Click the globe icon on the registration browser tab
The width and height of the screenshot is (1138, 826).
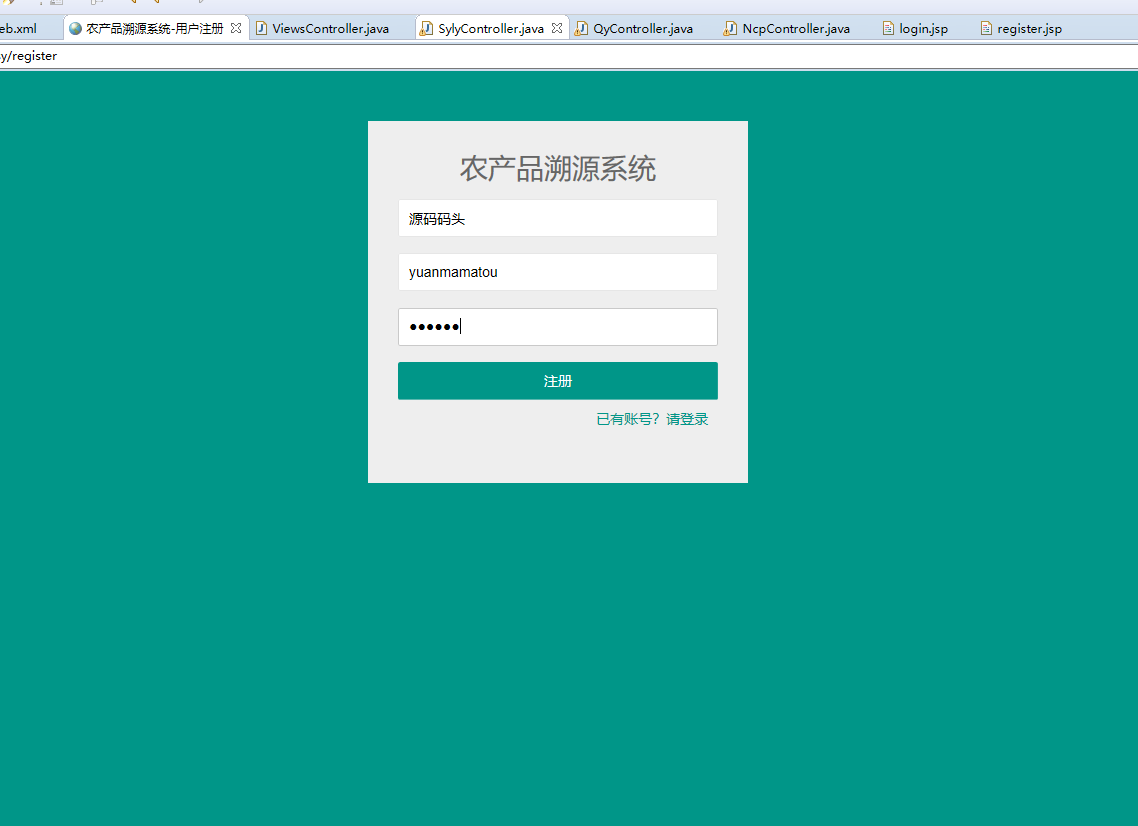click(75, 28)
